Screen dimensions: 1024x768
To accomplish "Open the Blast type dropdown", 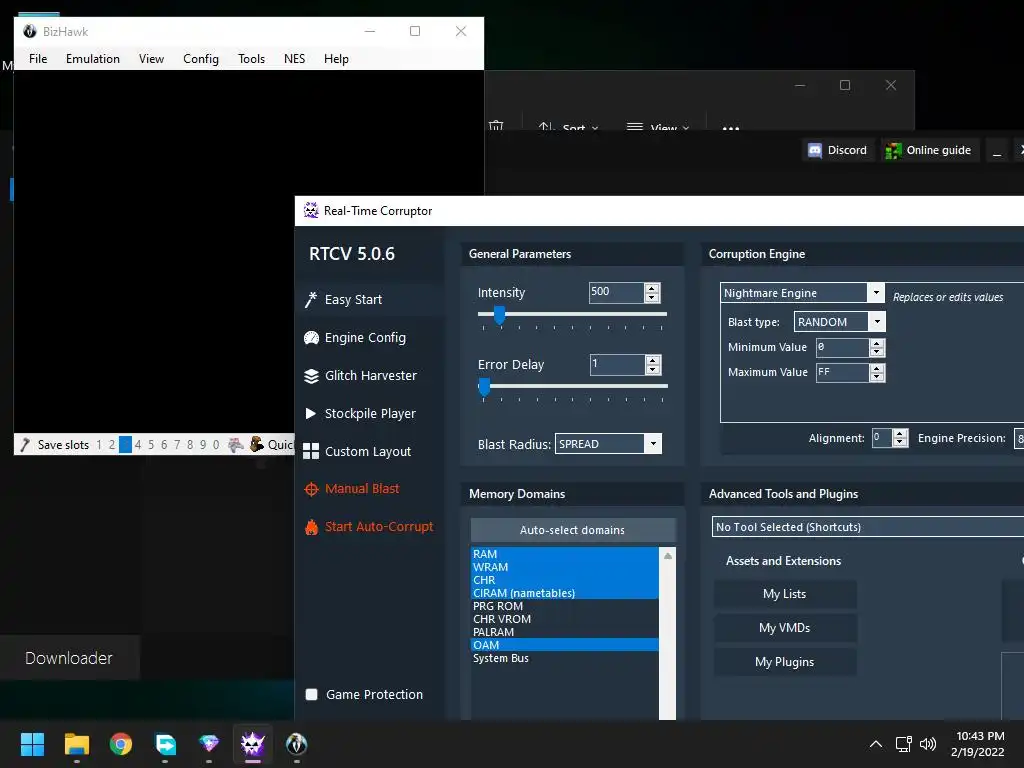I will click(877, 321).
